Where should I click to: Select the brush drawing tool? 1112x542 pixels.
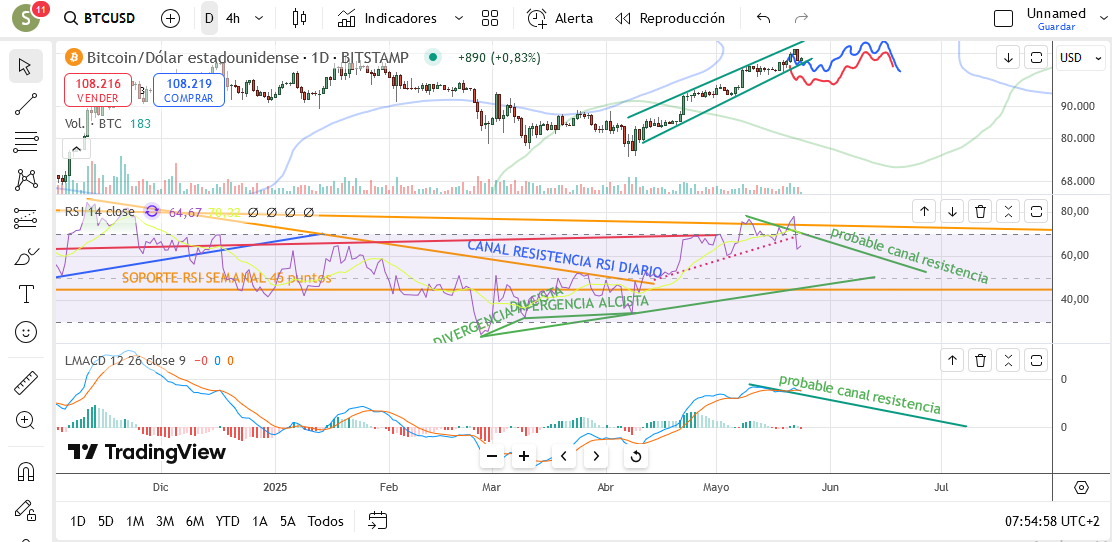[x=26, y=255]
